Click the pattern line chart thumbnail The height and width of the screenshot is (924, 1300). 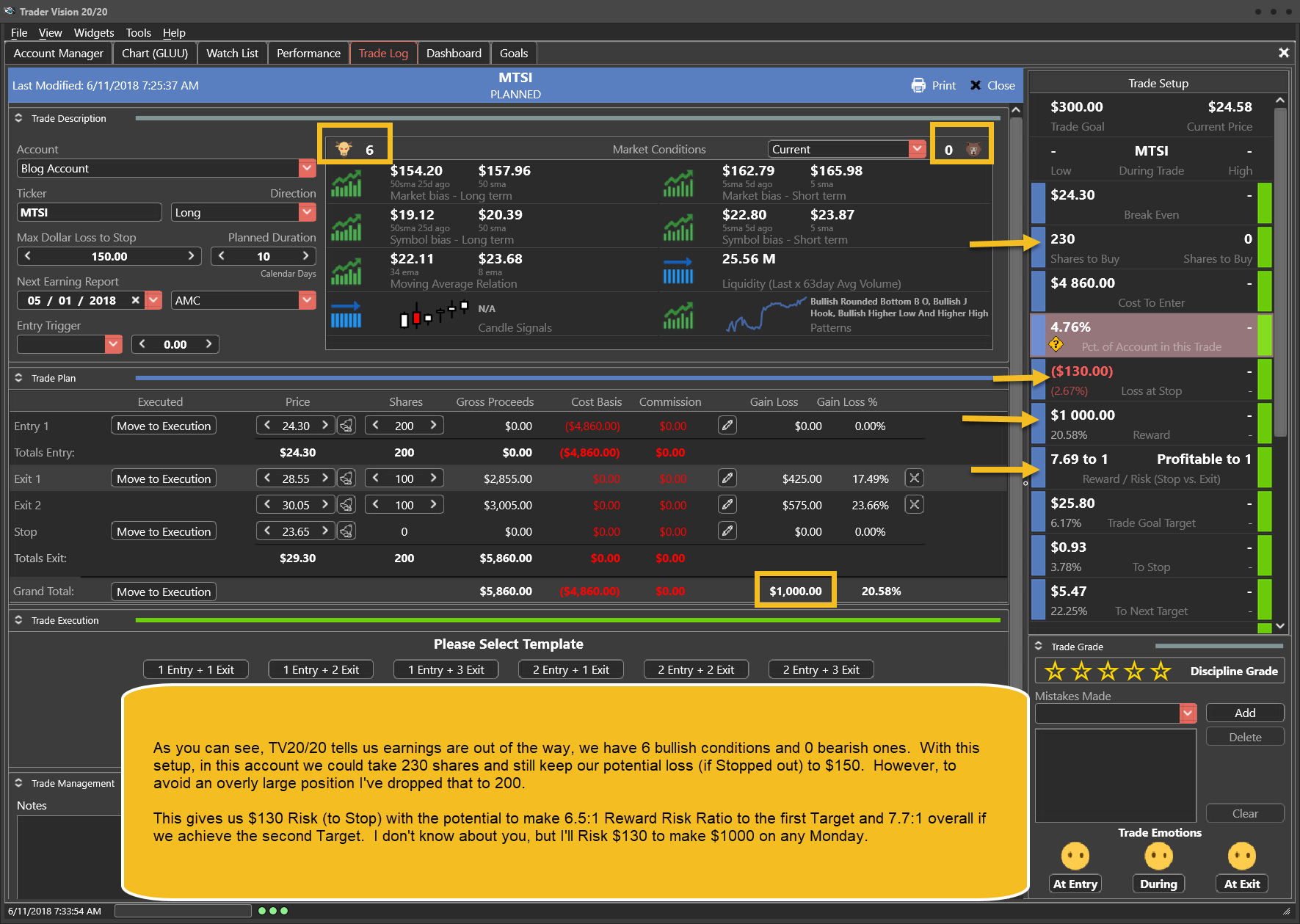click(766, 316)
